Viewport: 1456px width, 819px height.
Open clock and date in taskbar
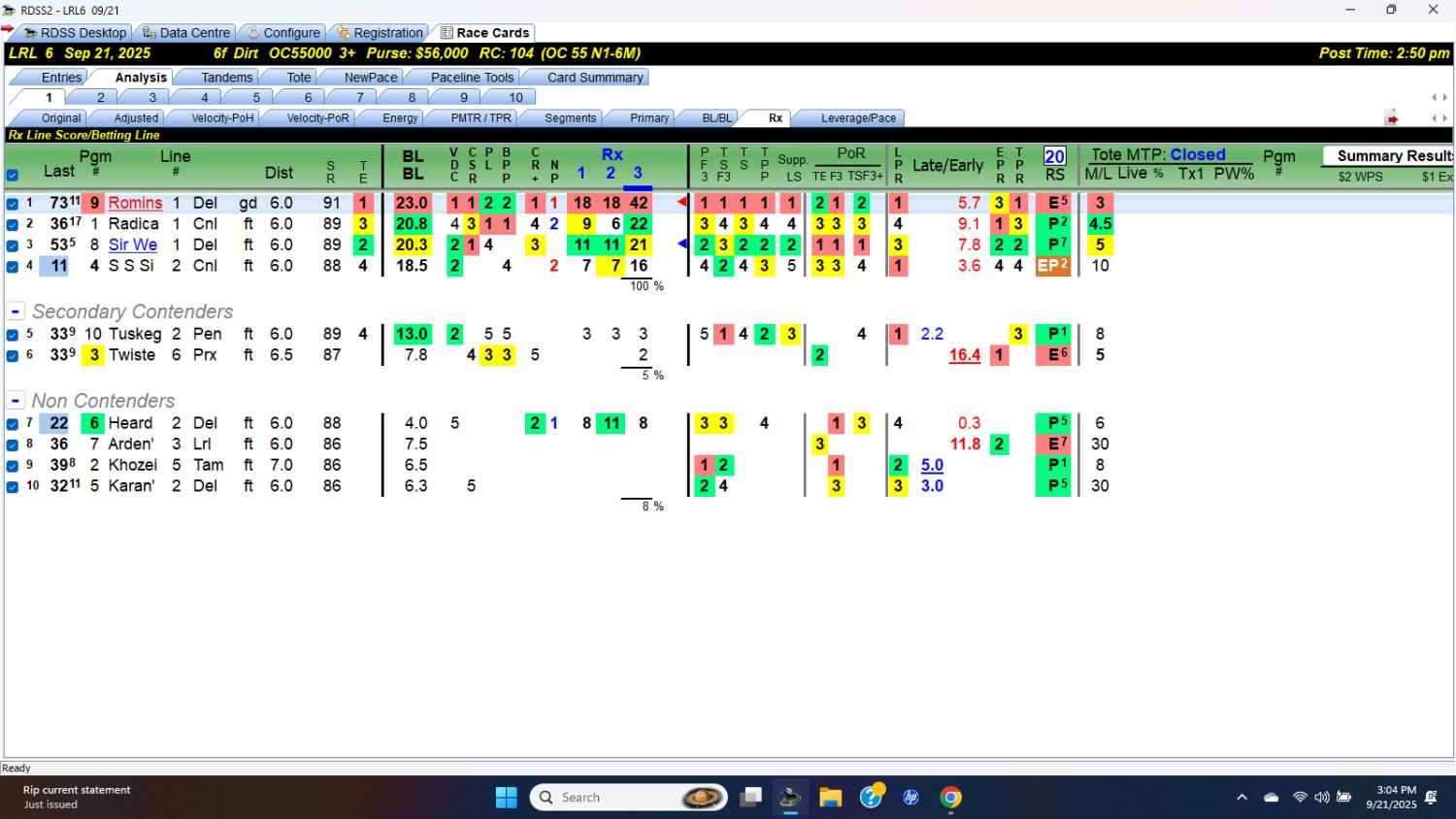click(x=1391, y=798)
